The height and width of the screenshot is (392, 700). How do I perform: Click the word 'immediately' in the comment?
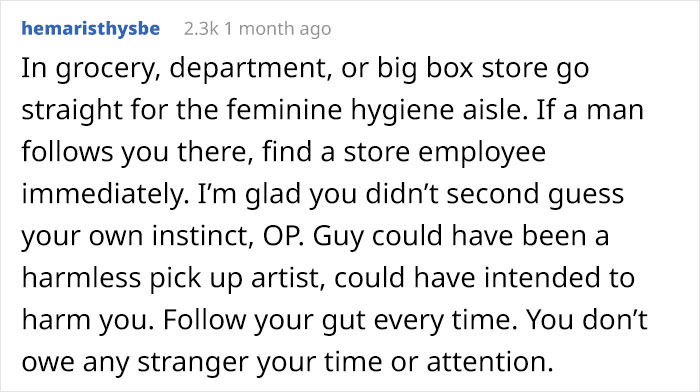[x=102, y=195]
